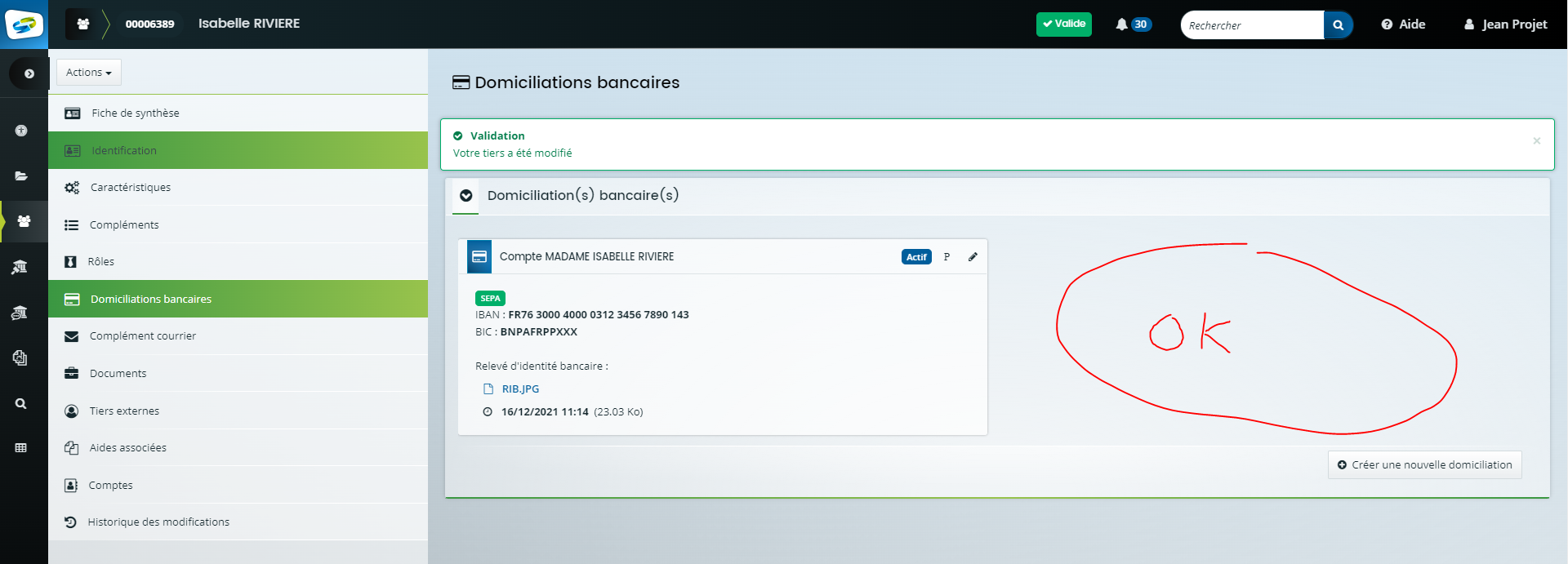
Task: Click the bank card icon on the Compte card
Action: click(479, 256)
